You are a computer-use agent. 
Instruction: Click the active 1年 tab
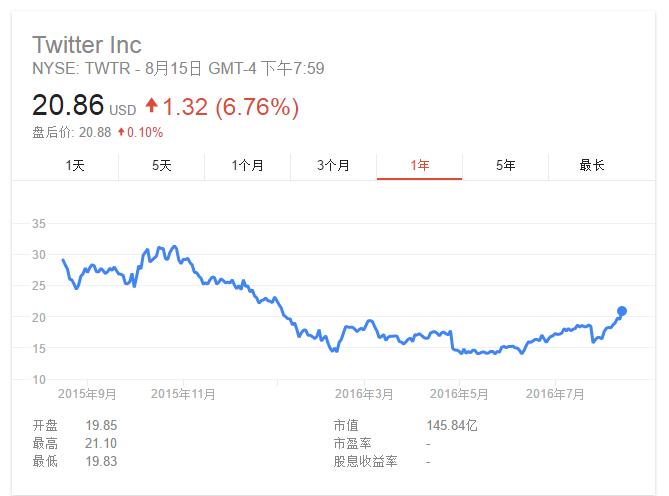(x=419, y=165)
